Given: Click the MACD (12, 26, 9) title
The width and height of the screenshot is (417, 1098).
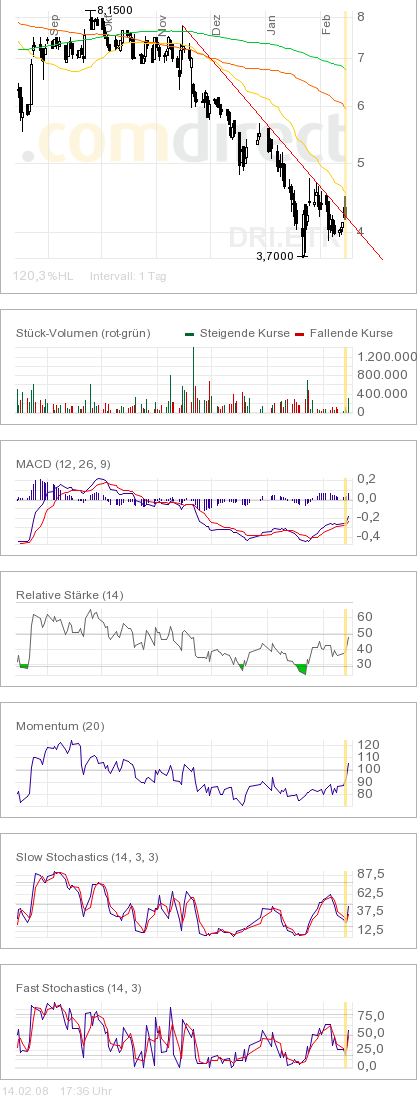Looking at the screenshot, I should (x=63, y=464).
